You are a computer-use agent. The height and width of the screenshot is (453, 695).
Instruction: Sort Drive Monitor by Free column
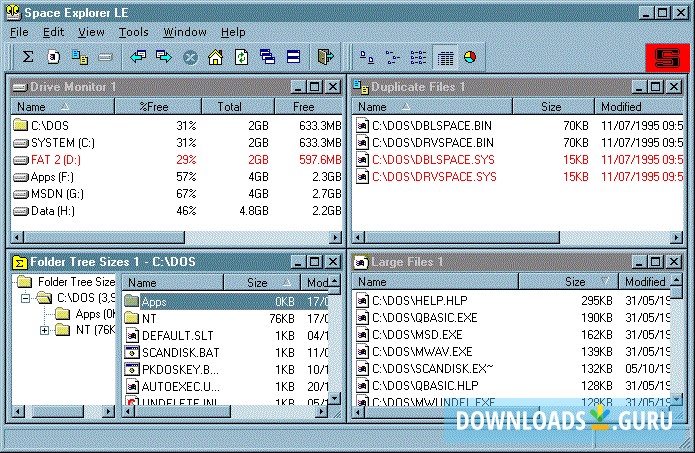[308, 107]
